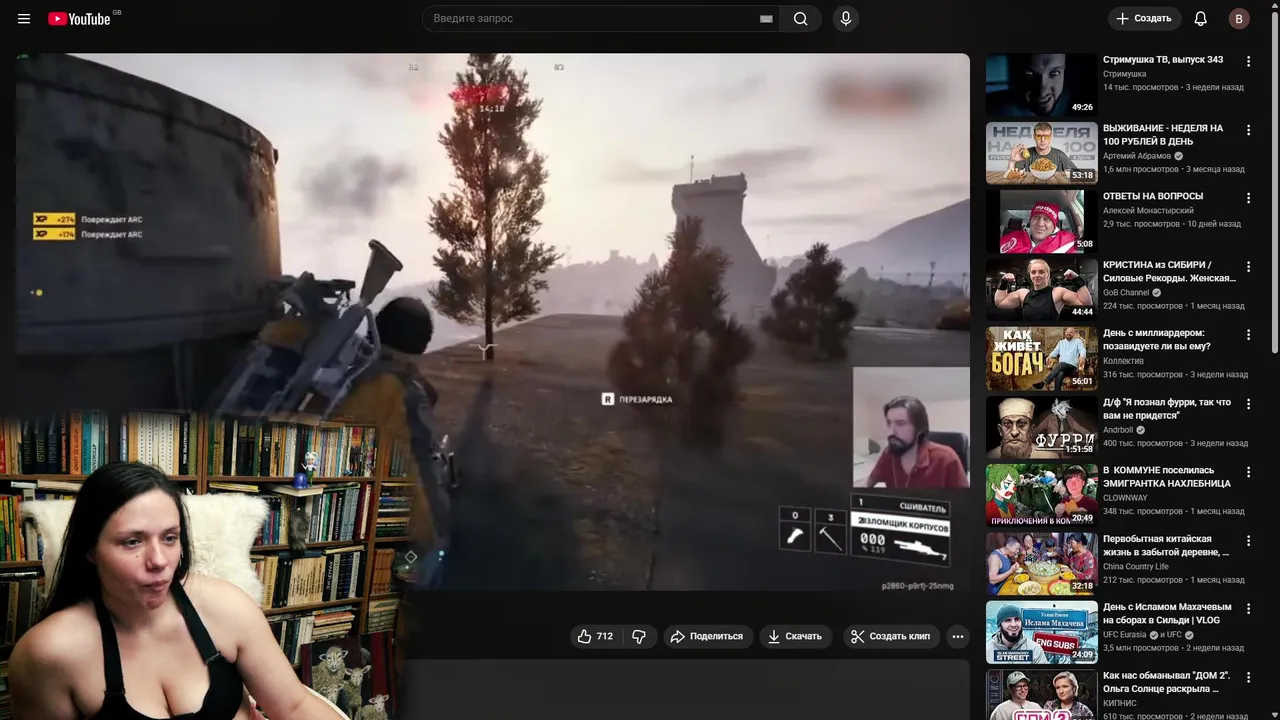
Task: Open options menu for ОТВЕТЫ НА ВОПРОСЫ
Action: point(1248,198)
